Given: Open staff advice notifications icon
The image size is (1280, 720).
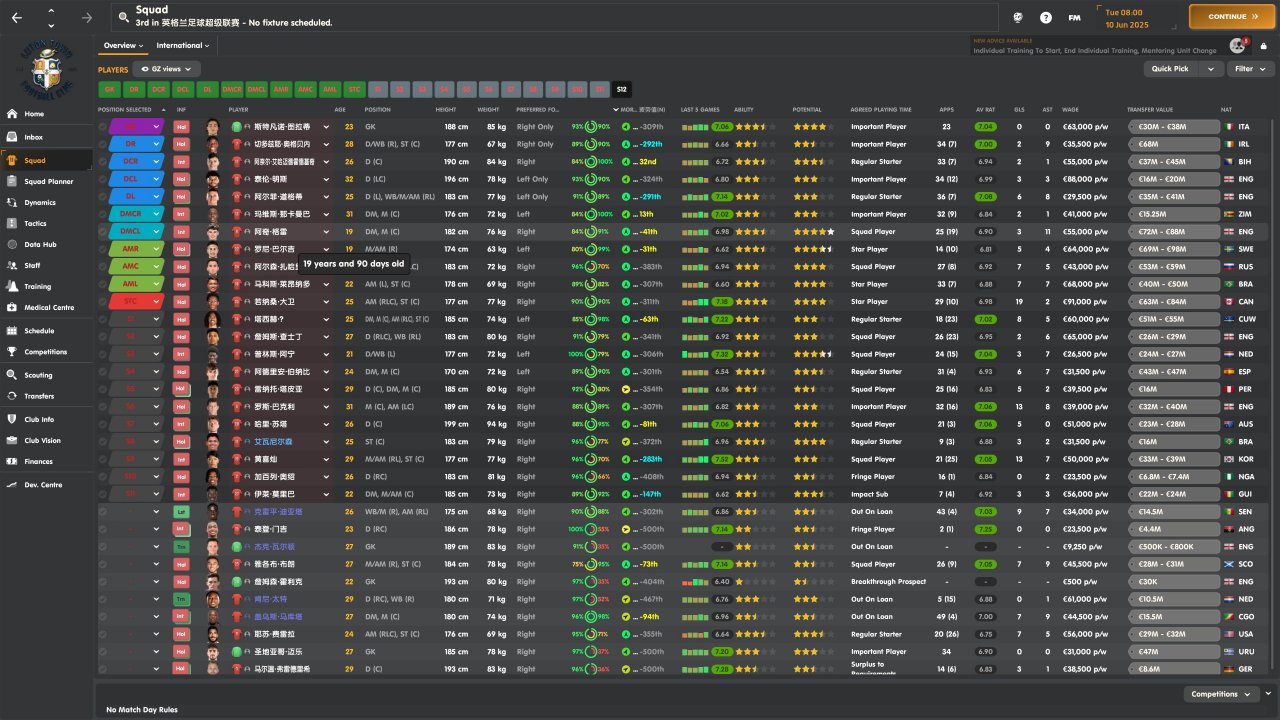Looking at the screenshot, I should pyautogui.click(x=1238, y=45).
